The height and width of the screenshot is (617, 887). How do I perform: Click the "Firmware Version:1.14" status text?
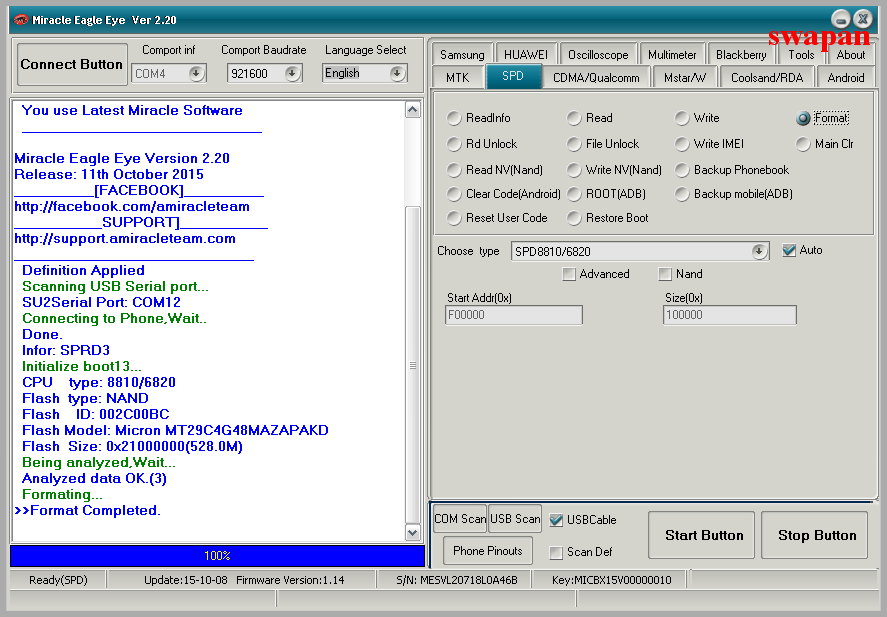290,580
